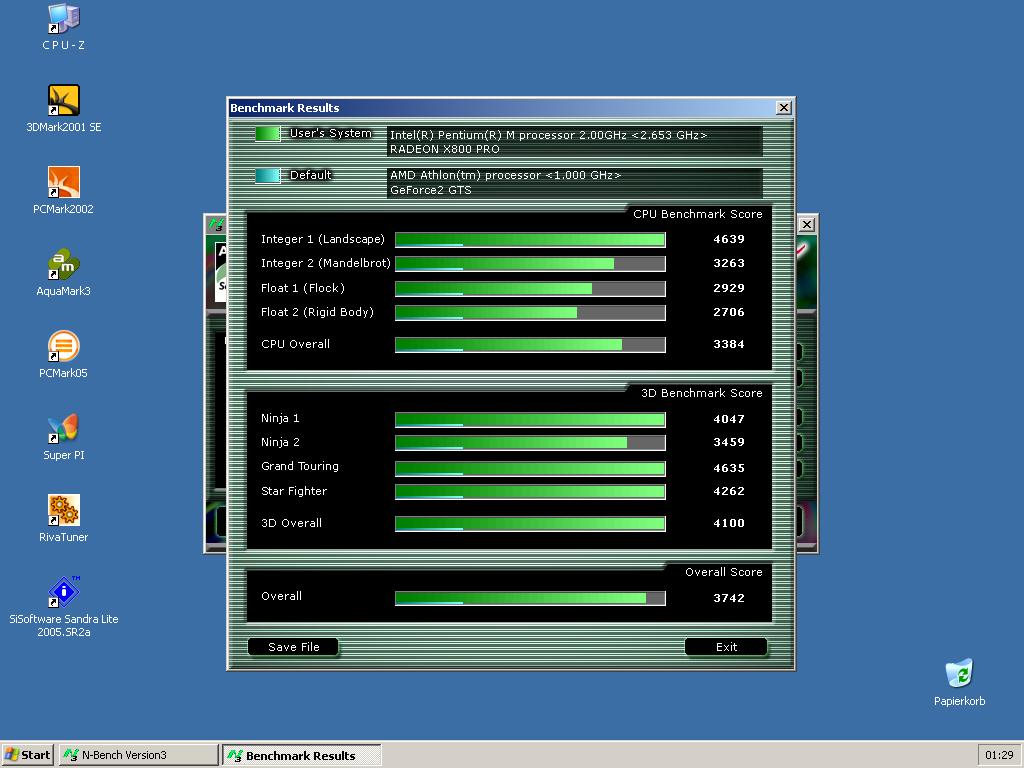This screenshot has height=768, width=1024.
Task: Open the RivaTuner desktop shortcut
Action: pos(63,511)
